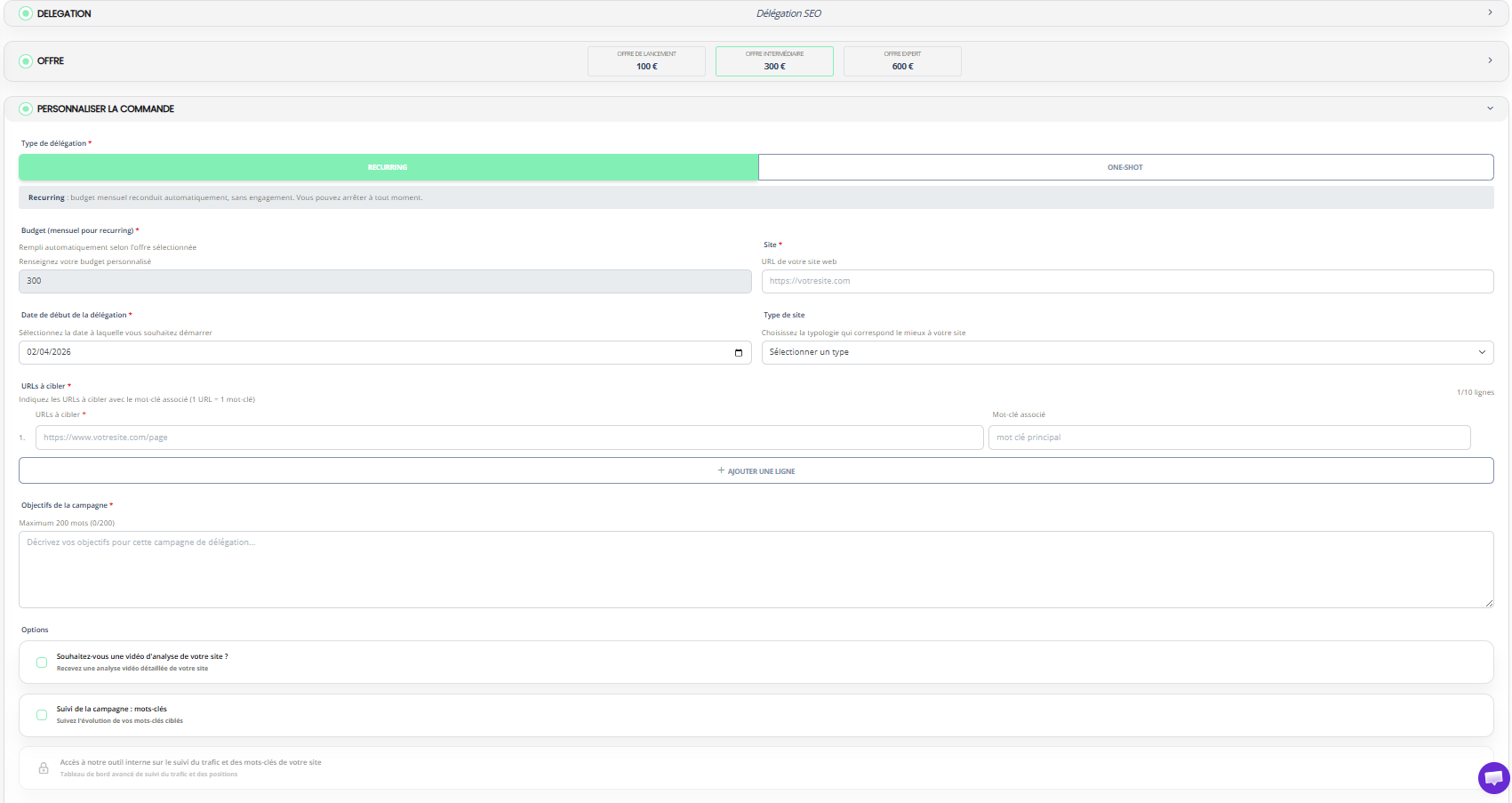Expand the DELEGATION section chevron
This screenshot has height=803, width=1512.
pos(1490,12)
